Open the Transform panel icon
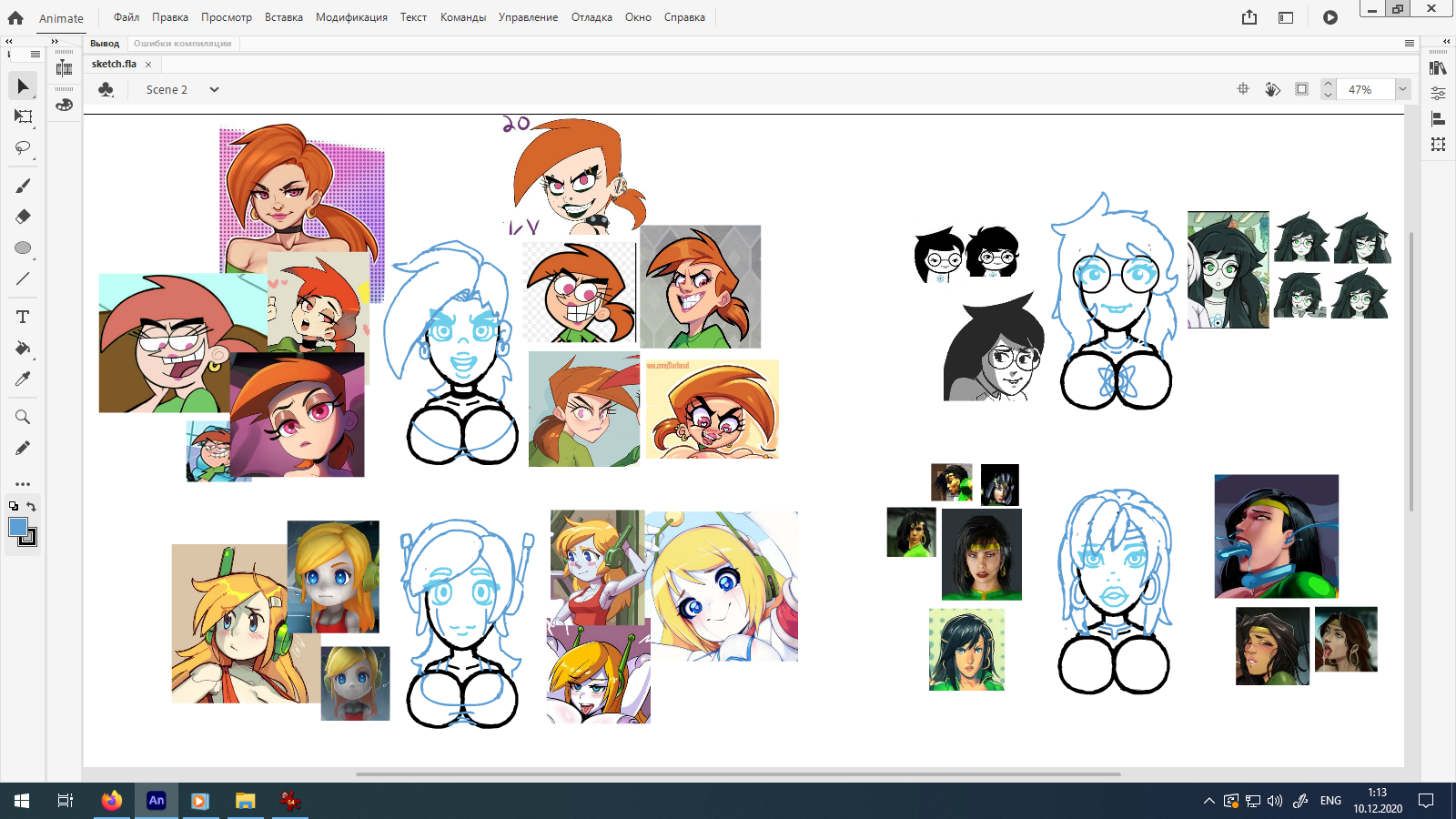1456x819 pixels. coord(1438,144)
